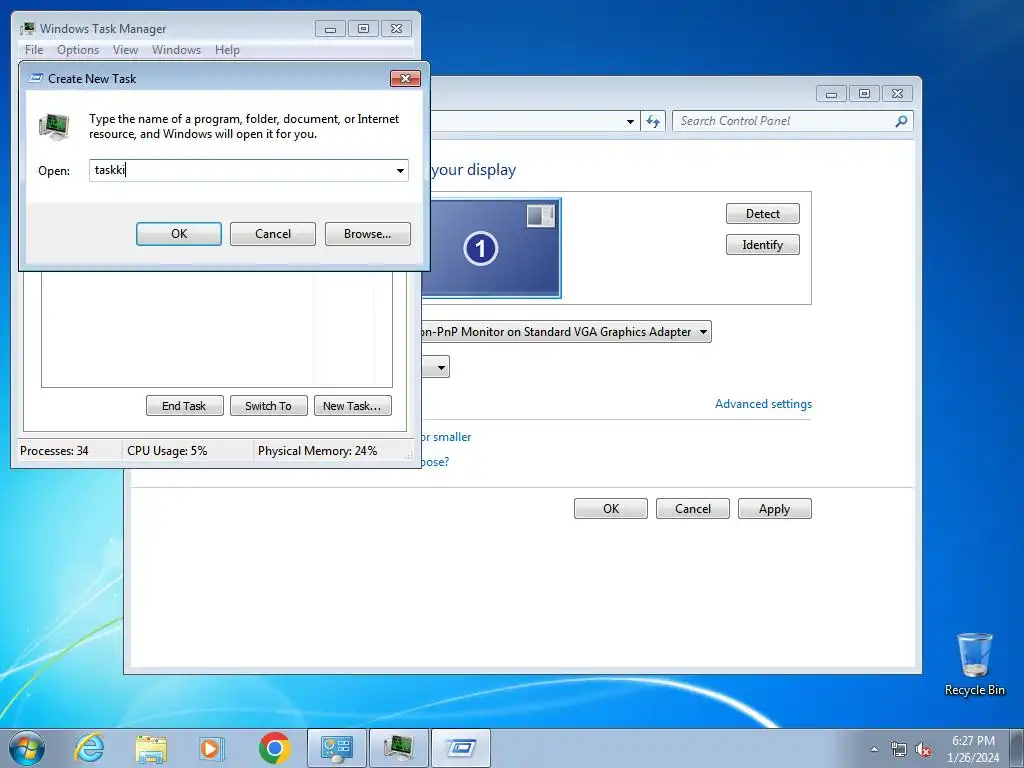Image resolution: width=1024 pixels, height=768 pixels.
Task: Launch Google Chrome from the taskbar
Action: pyautogui.click(x=274, y=748)
